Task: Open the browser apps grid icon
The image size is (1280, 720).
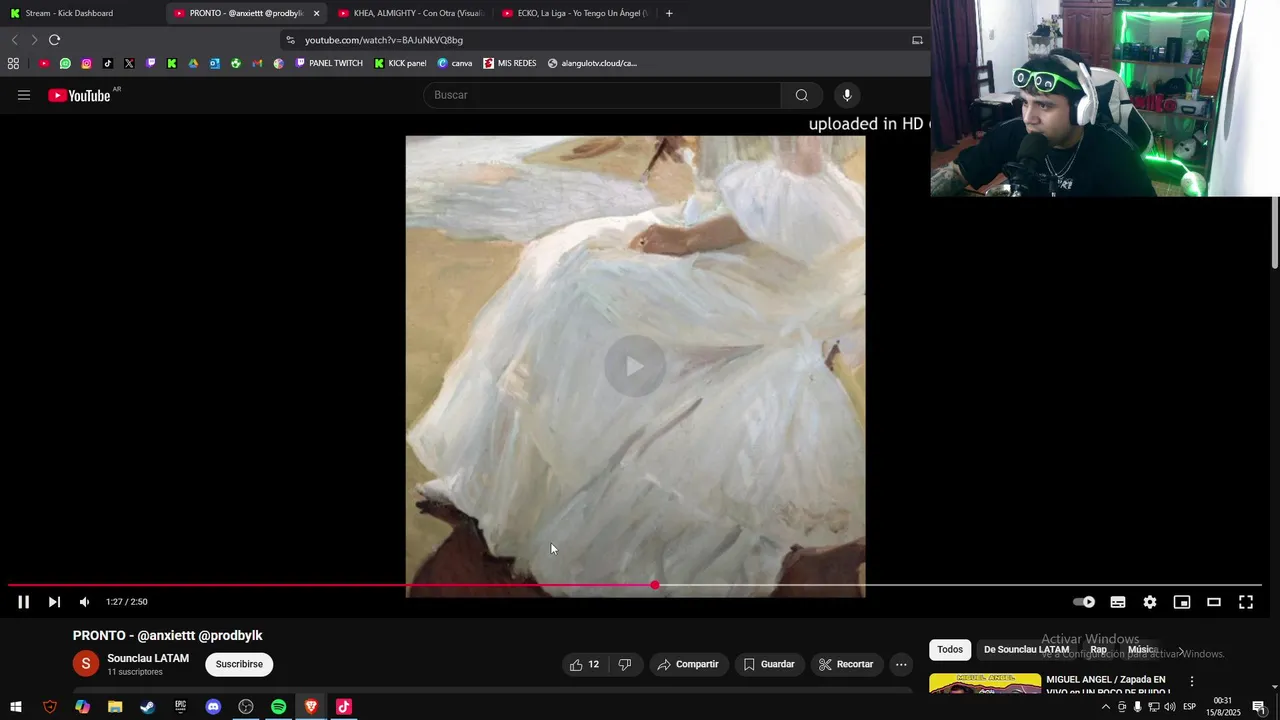Action: coord(13,63)
